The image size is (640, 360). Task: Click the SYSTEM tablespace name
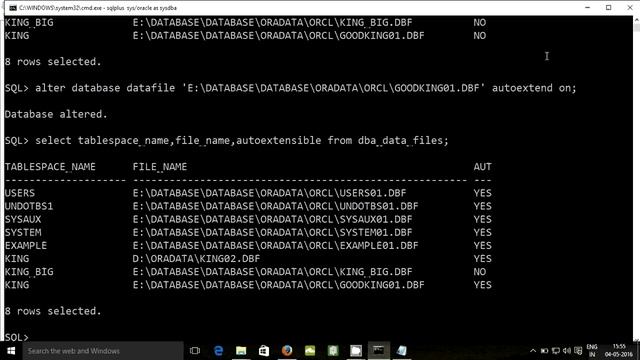tap(23, 232)
